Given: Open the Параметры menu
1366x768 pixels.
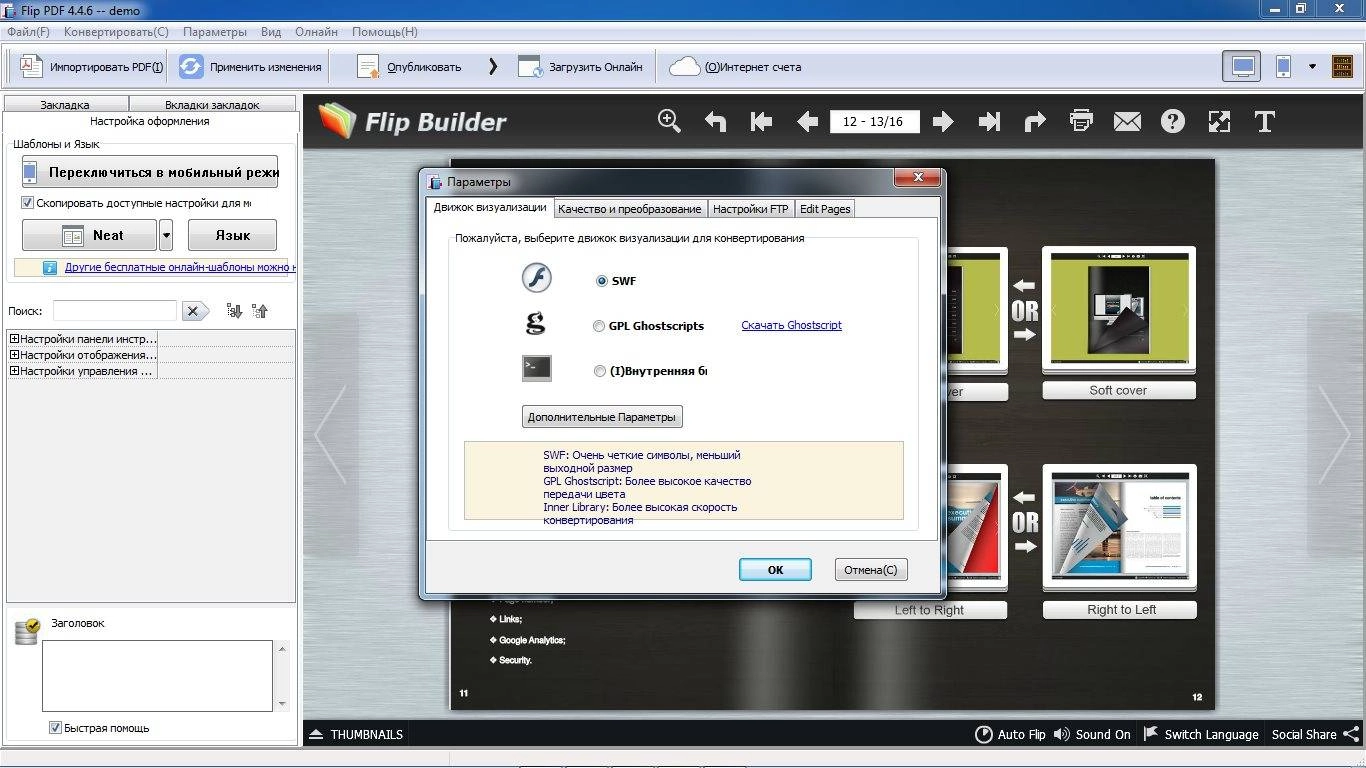Looking at the screenshot, I should pos(215,31).
